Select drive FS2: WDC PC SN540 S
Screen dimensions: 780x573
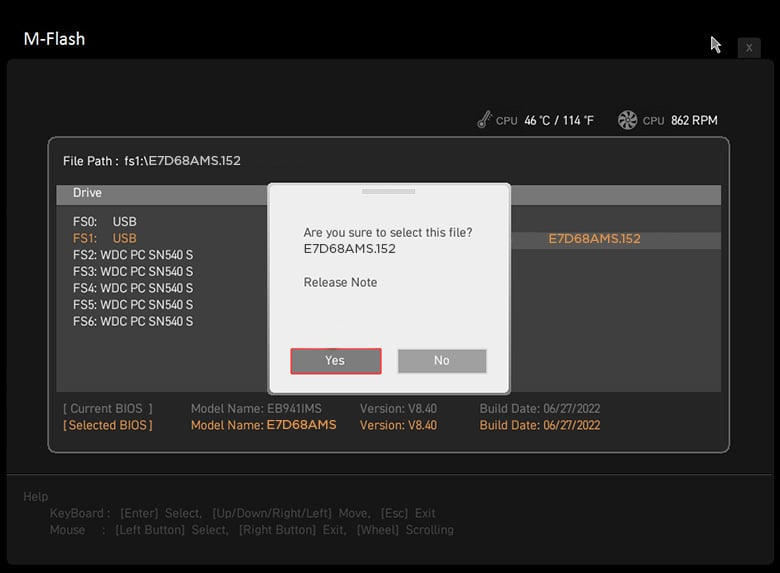pos(133,255)
